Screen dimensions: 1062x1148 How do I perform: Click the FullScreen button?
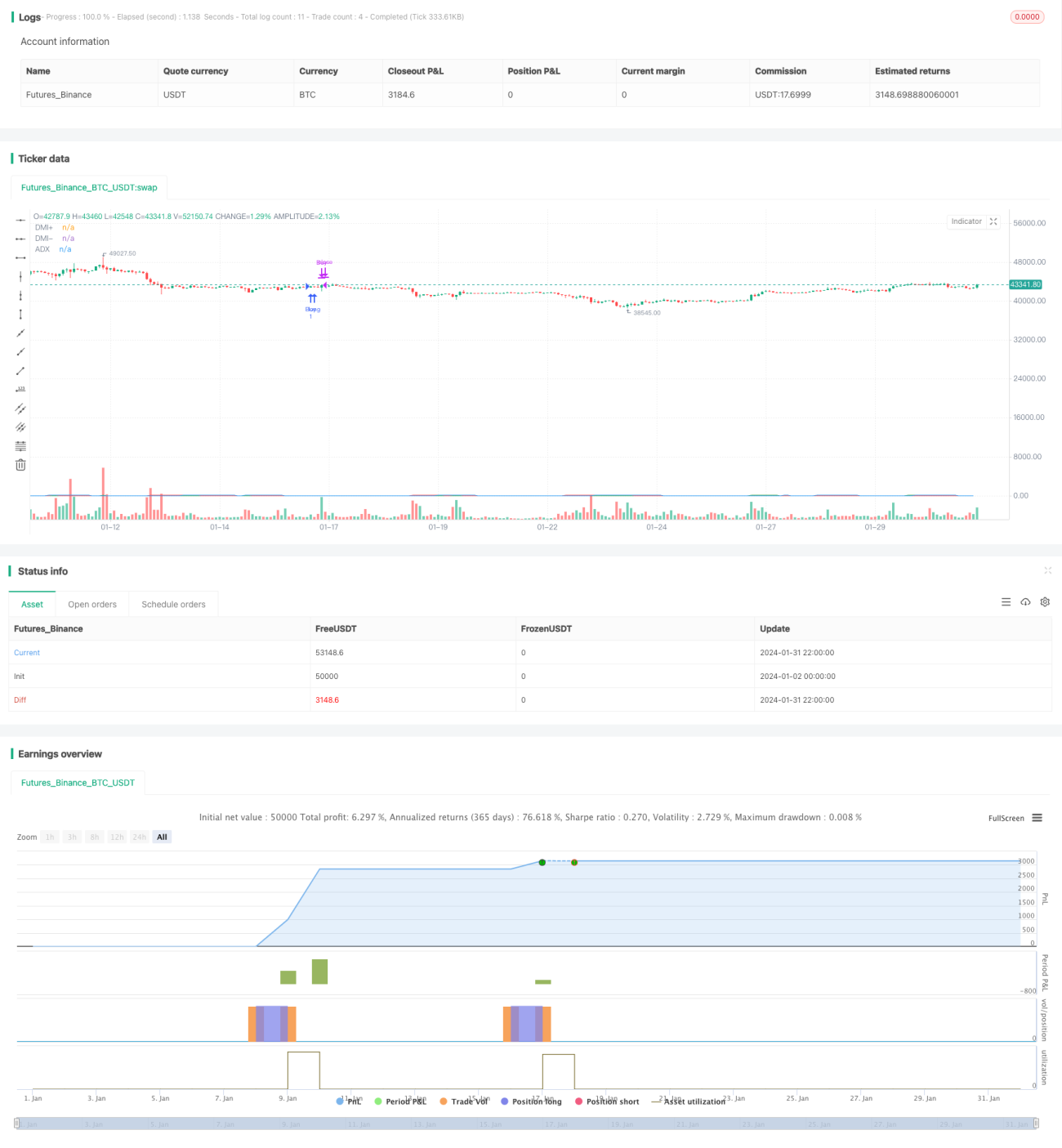(x=1006, y=818)
